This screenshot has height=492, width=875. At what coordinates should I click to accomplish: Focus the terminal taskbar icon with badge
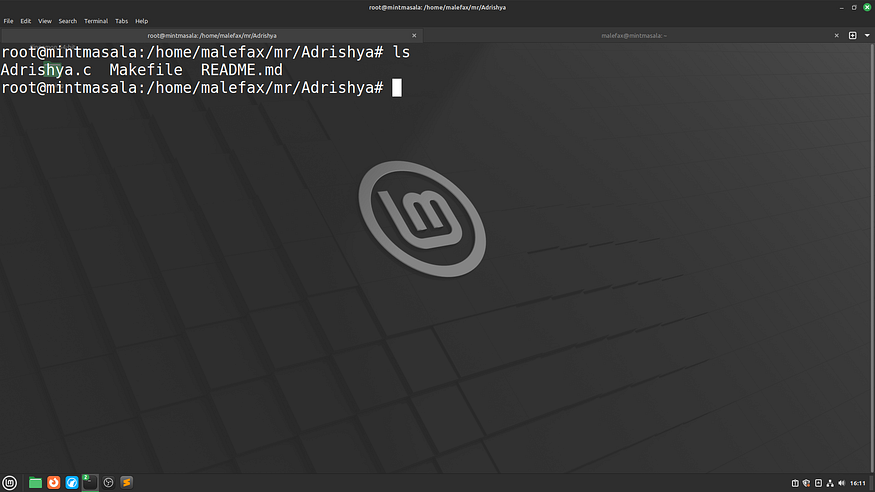(x=90, y=483)
